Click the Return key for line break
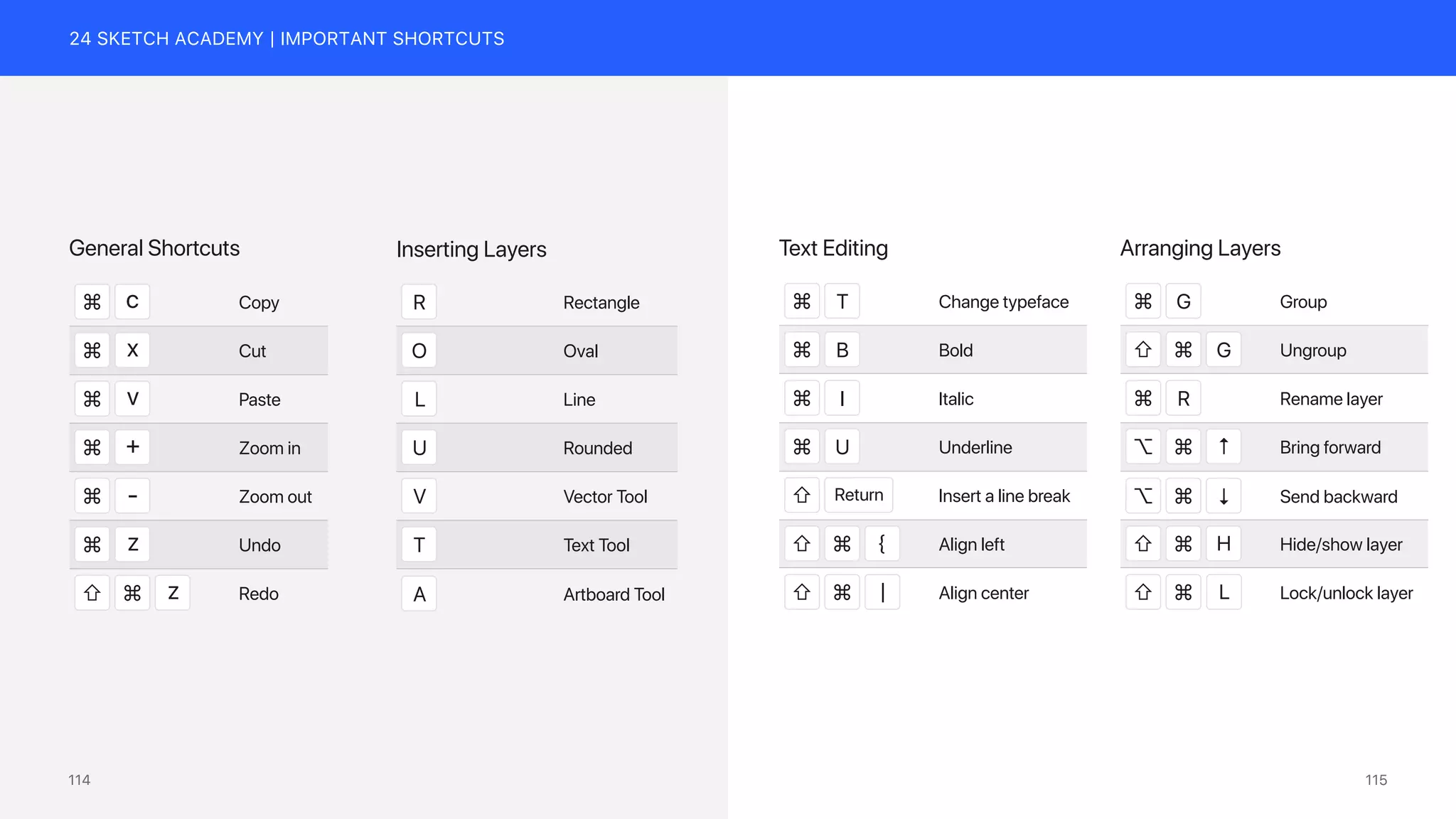The image size is (1456, 819). (x=859, y=495)
